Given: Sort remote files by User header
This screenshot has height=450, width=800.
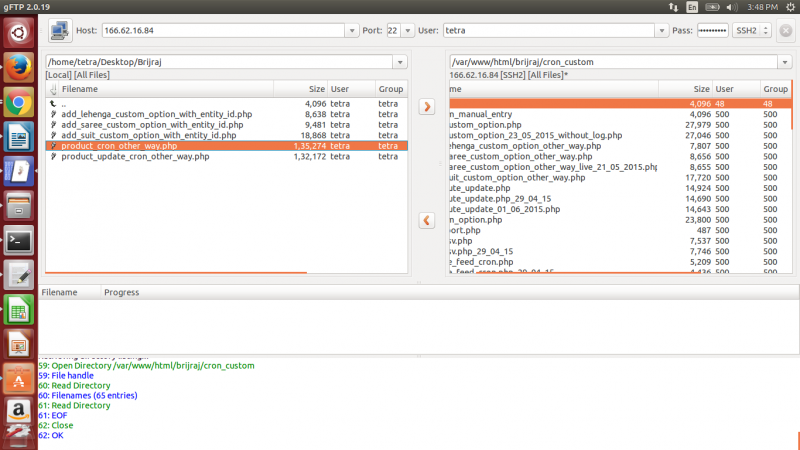Looking at the screenshot, I should pos(736,89).
